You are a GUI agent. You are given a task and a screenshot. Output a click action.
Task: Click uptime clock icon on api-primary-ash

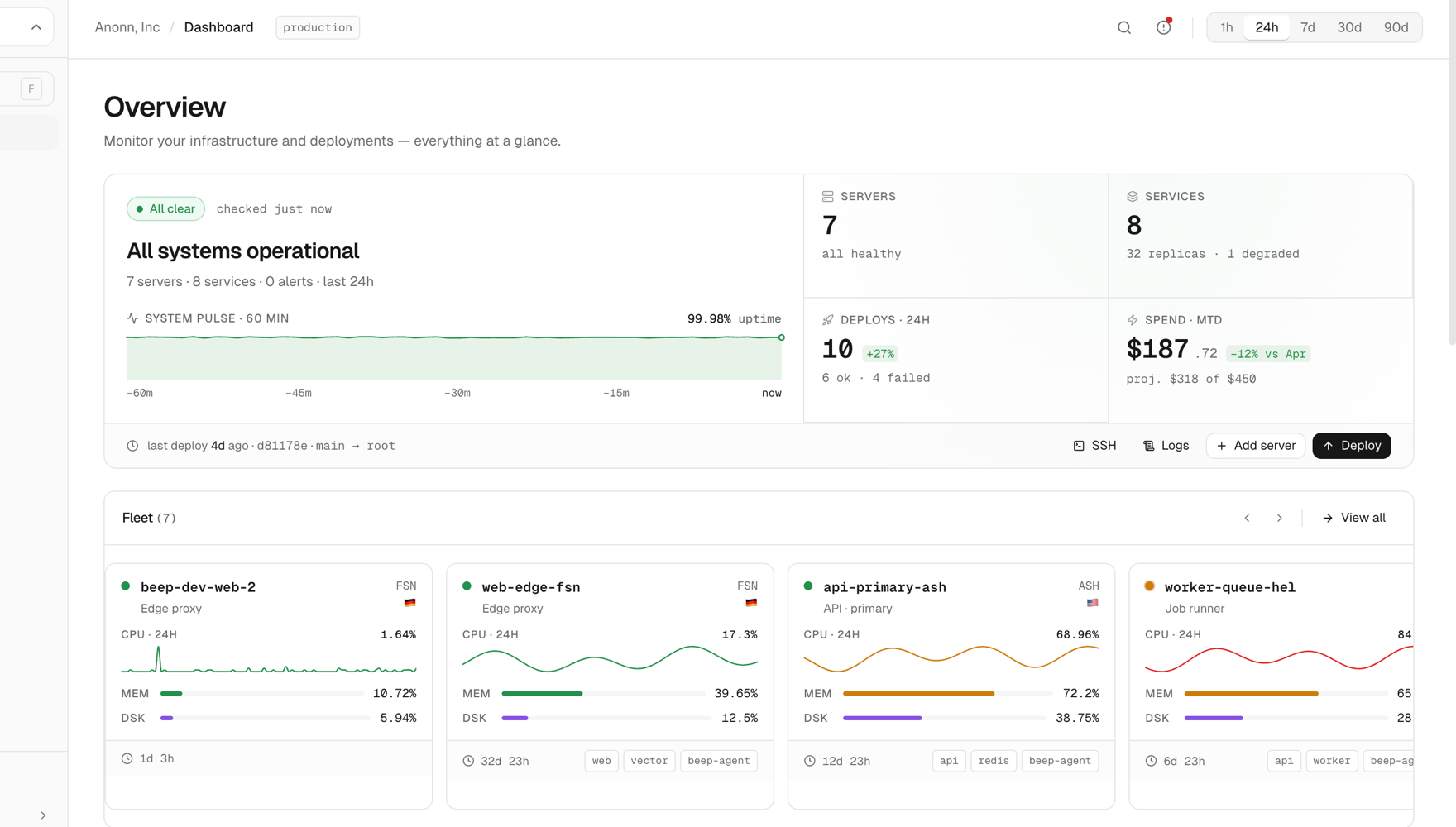[810, 762]
